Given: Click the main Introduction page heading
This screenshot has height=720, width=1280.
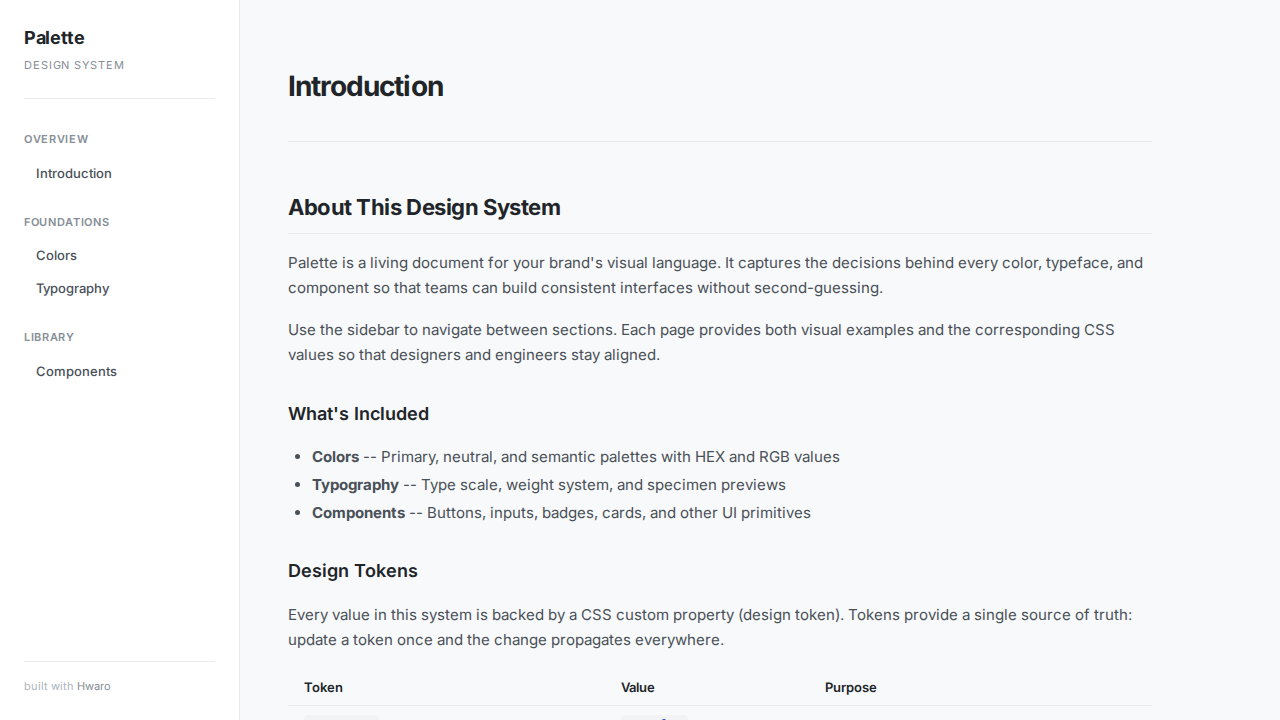Looking at the screenshot, I should pos(365,86).
